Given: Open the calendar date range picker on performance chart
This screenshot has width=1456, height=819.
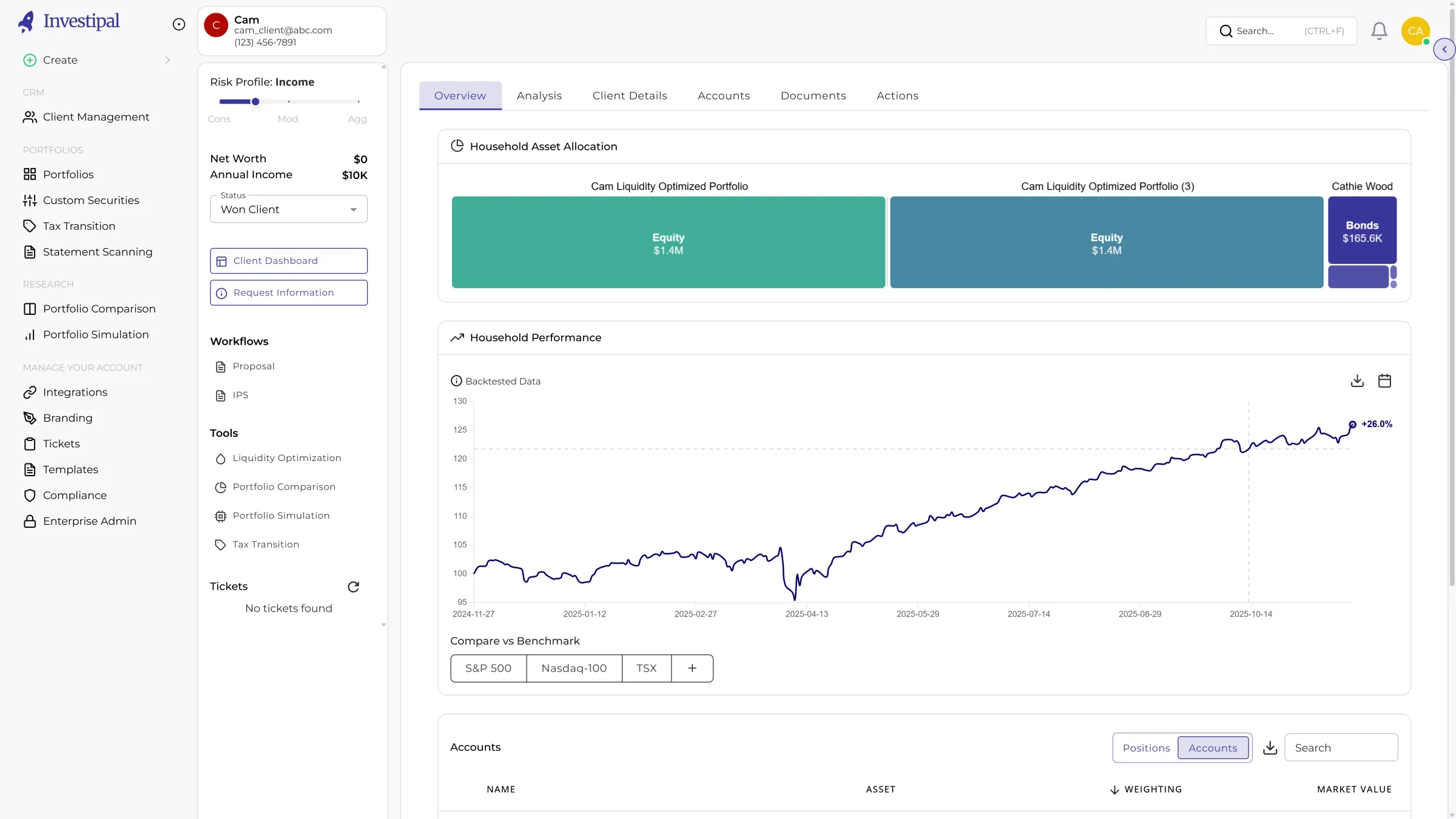Looking at the screenshot, I should [x=1385, y=380].
